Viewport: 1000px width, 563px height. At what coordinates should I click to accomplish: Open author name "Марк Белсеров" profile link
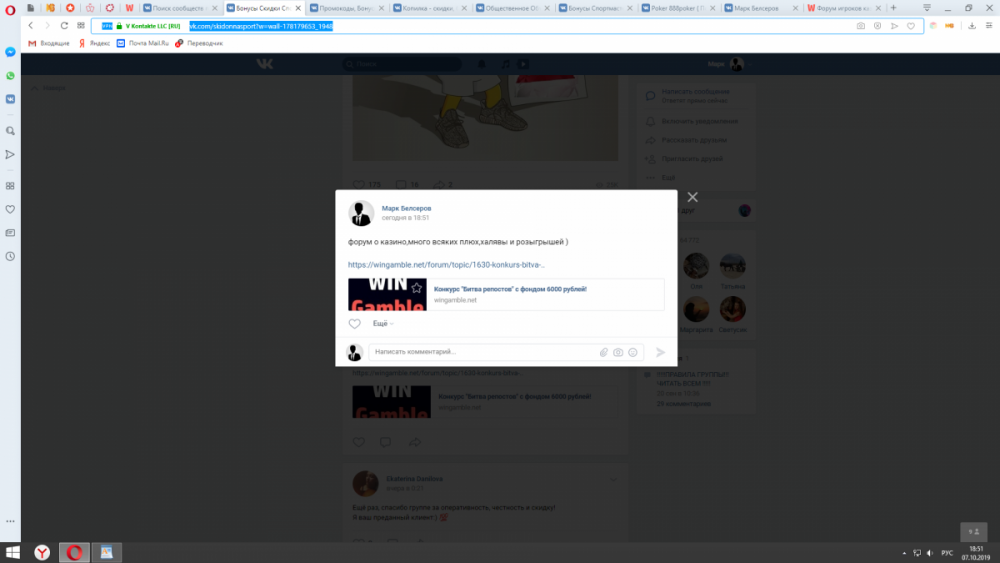(x=406, y=208)
